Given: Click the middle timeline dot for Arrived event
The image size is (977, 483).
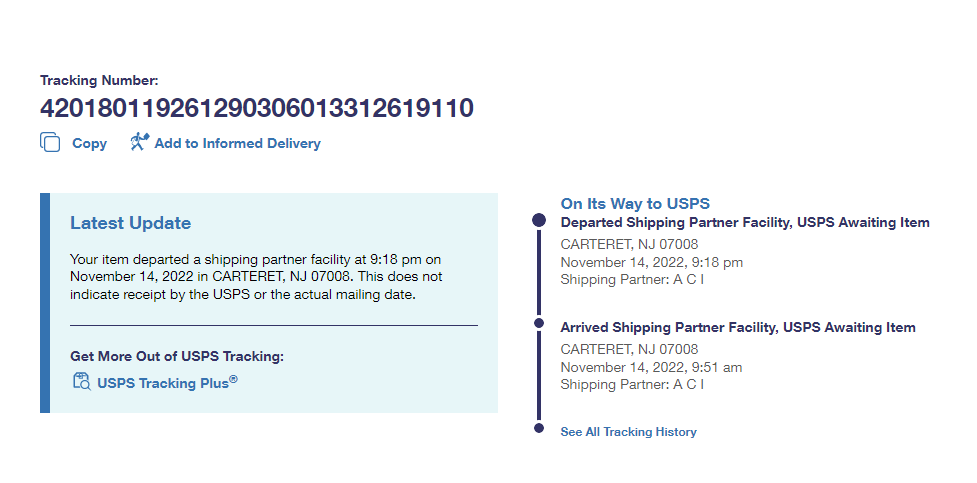Looking at the screenshot, I should point(539,324).
